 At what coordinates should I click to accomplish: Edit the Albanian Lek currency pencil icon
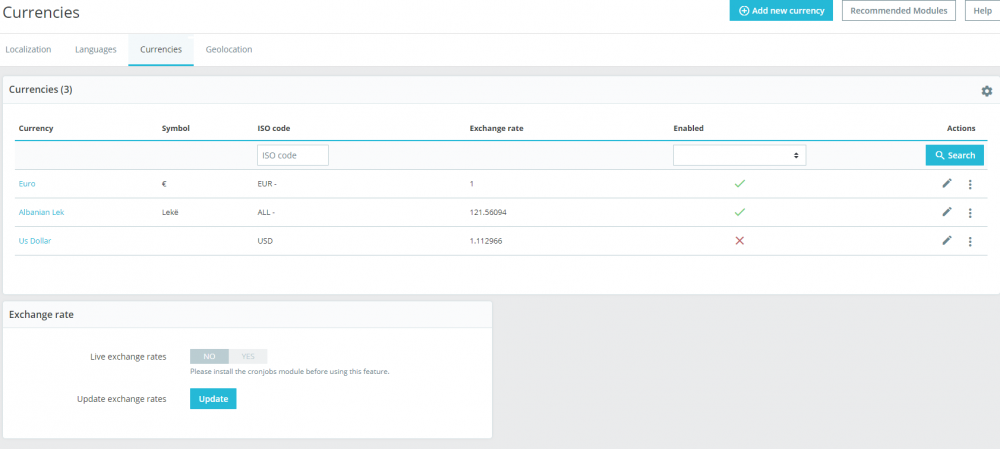[x=947, y=212]
